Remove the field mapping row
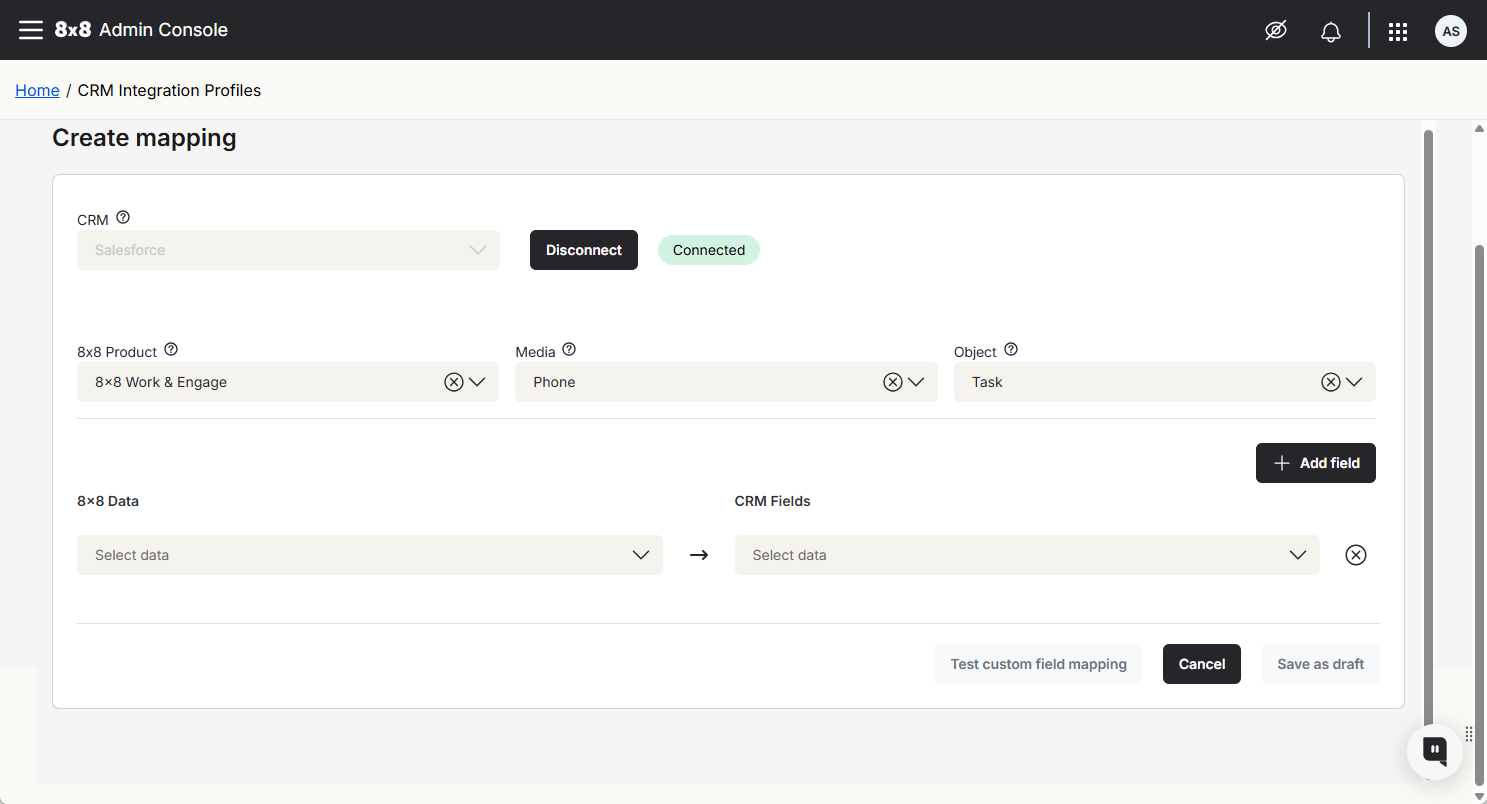The height and width of the screenshot is (804, 1487). click(1356, 555)
